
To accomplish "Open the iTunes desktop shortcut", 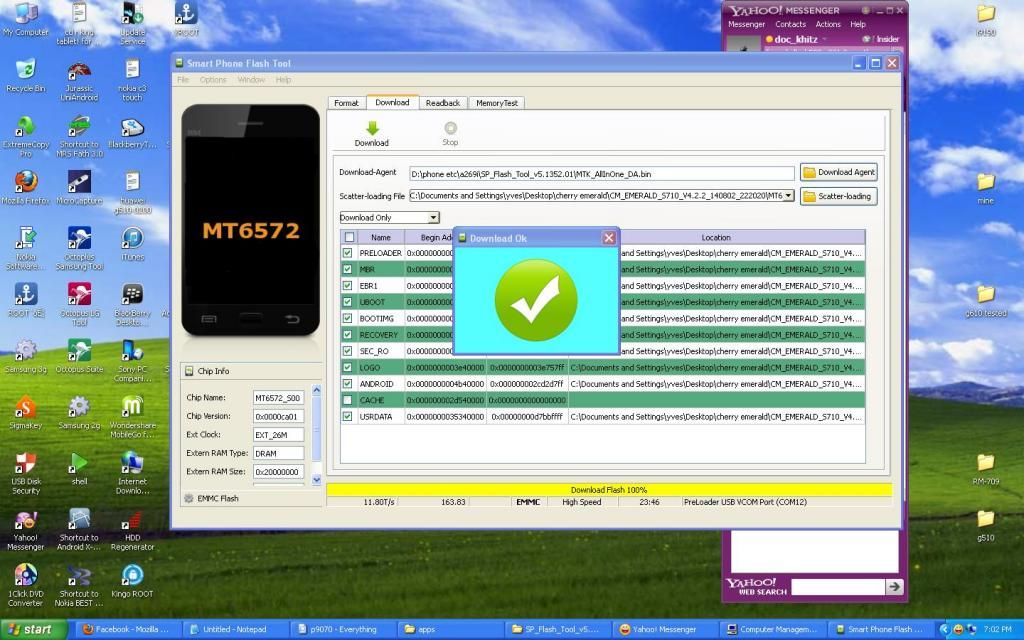I will click(x=132, y=239).
